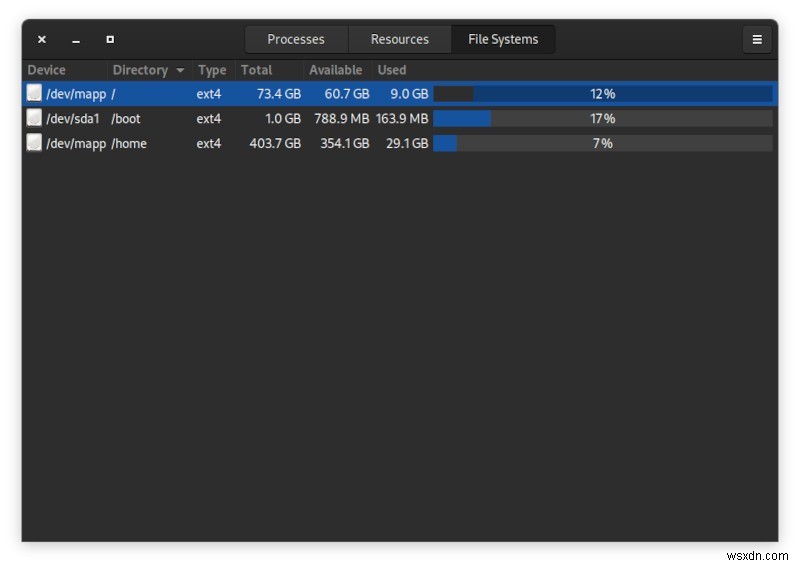Sort by the Type column header

pyautogui.click(x=212, y=70)
